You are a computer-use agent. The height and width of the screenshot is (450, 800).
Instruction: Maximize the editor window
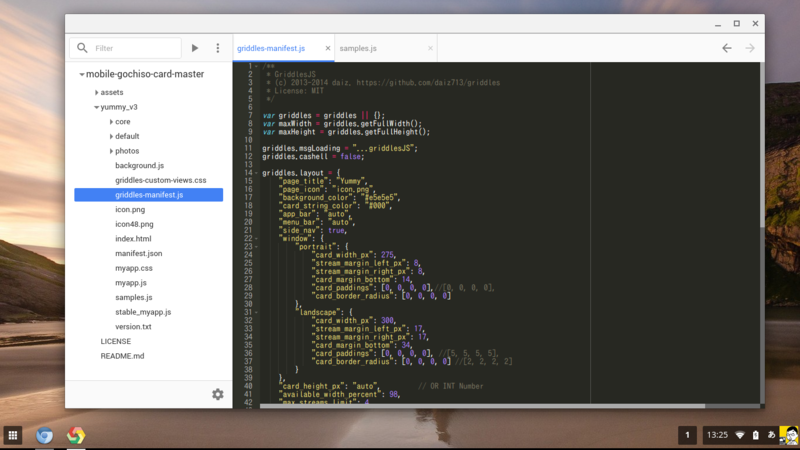pos(737,23)
